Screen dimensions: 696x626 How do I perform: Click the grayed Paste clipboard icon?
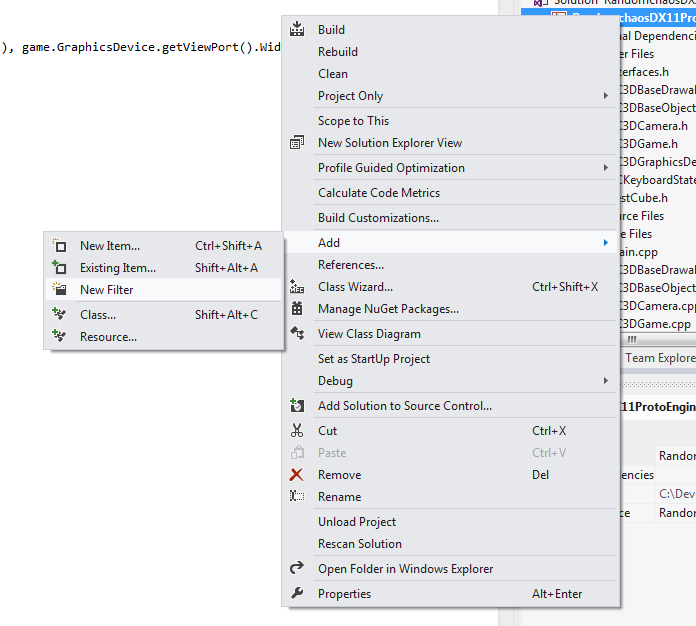pos(297,452)
